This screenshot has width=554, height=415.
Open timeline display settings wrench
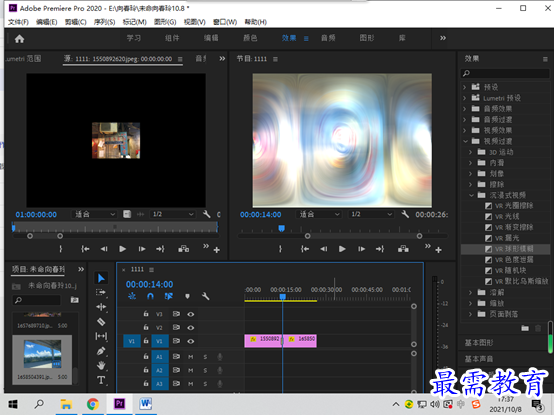click(x=205, y=296)
